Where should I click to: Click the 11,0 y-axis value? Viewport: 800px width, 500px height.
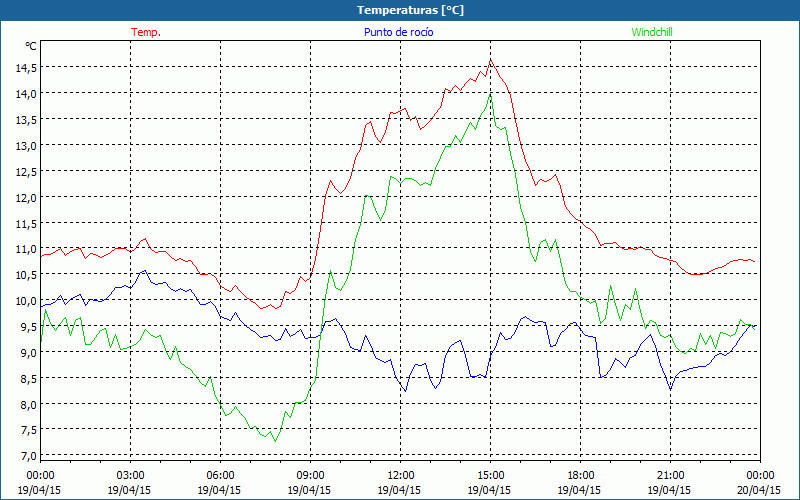(x=26, y=249)
